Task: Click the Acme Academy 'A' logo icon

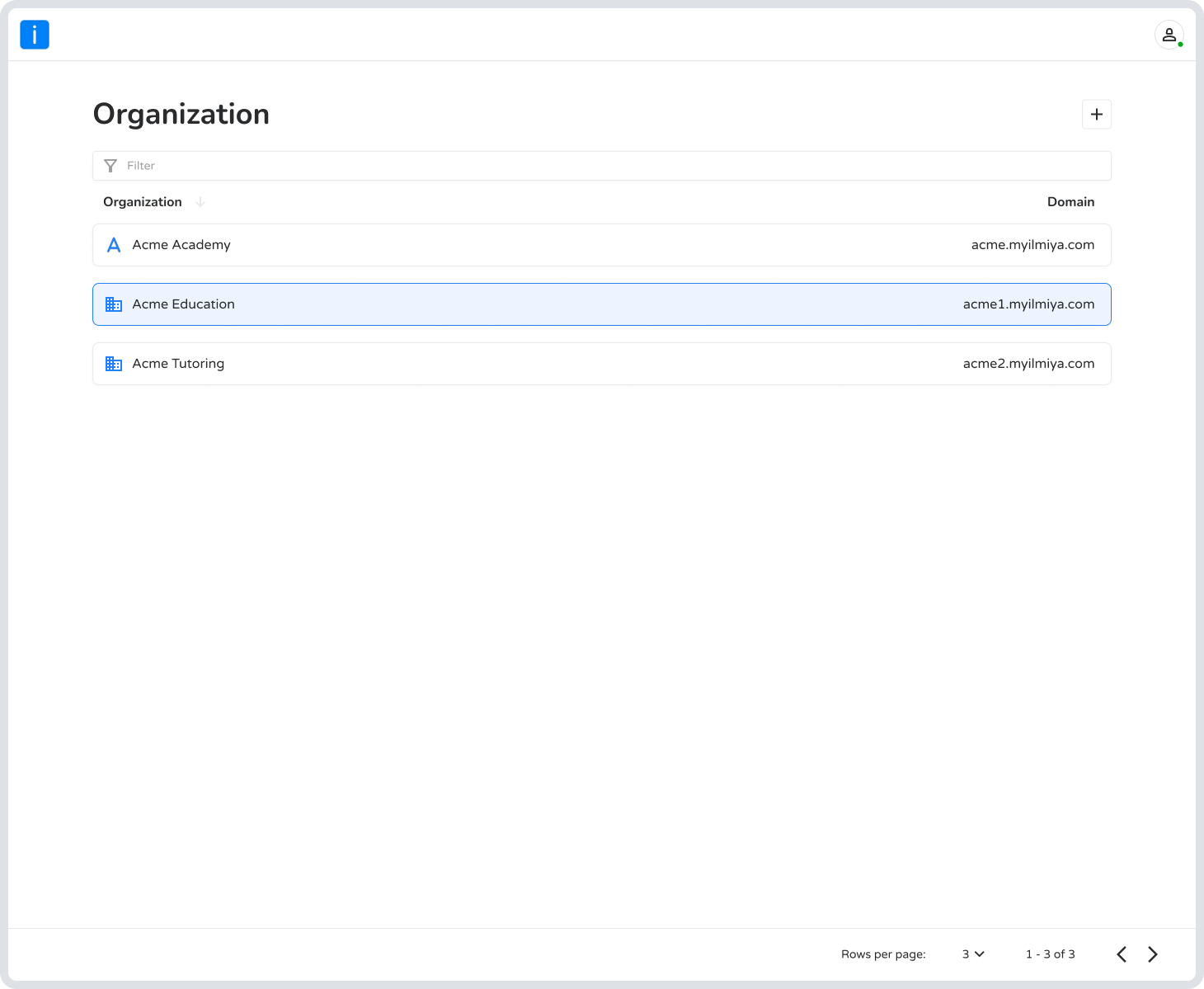Action: (114, 245)
